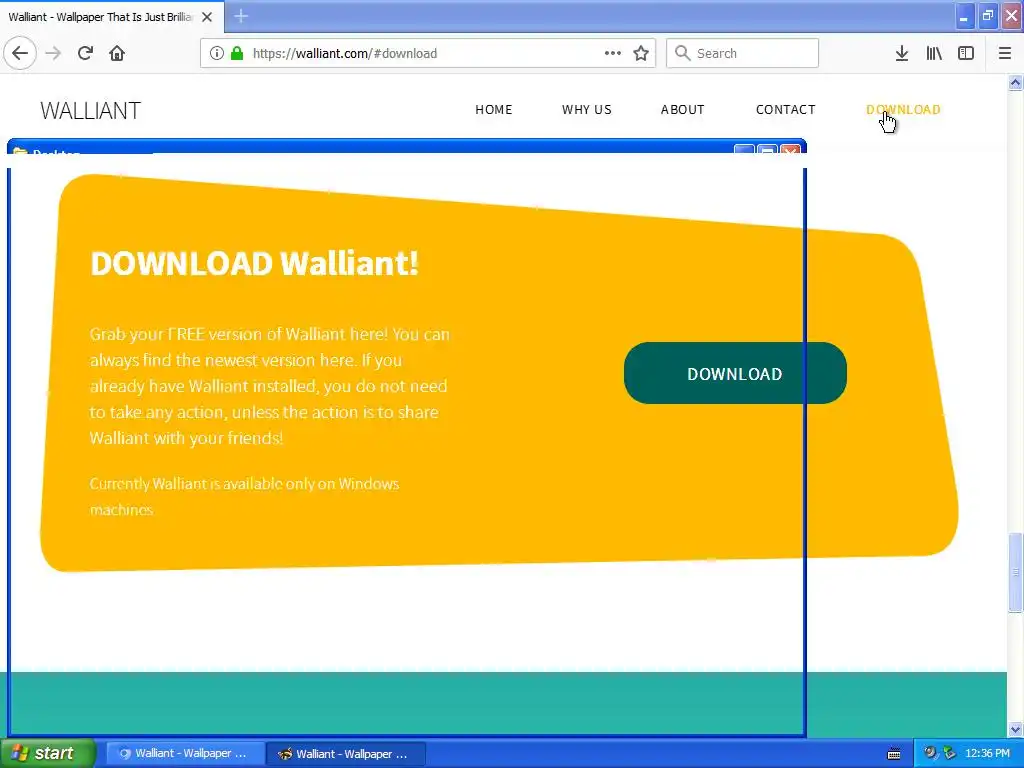This screenshot has width=1024, height=768.
Task: Bookmark this page with the star
Action: [641, 53]
